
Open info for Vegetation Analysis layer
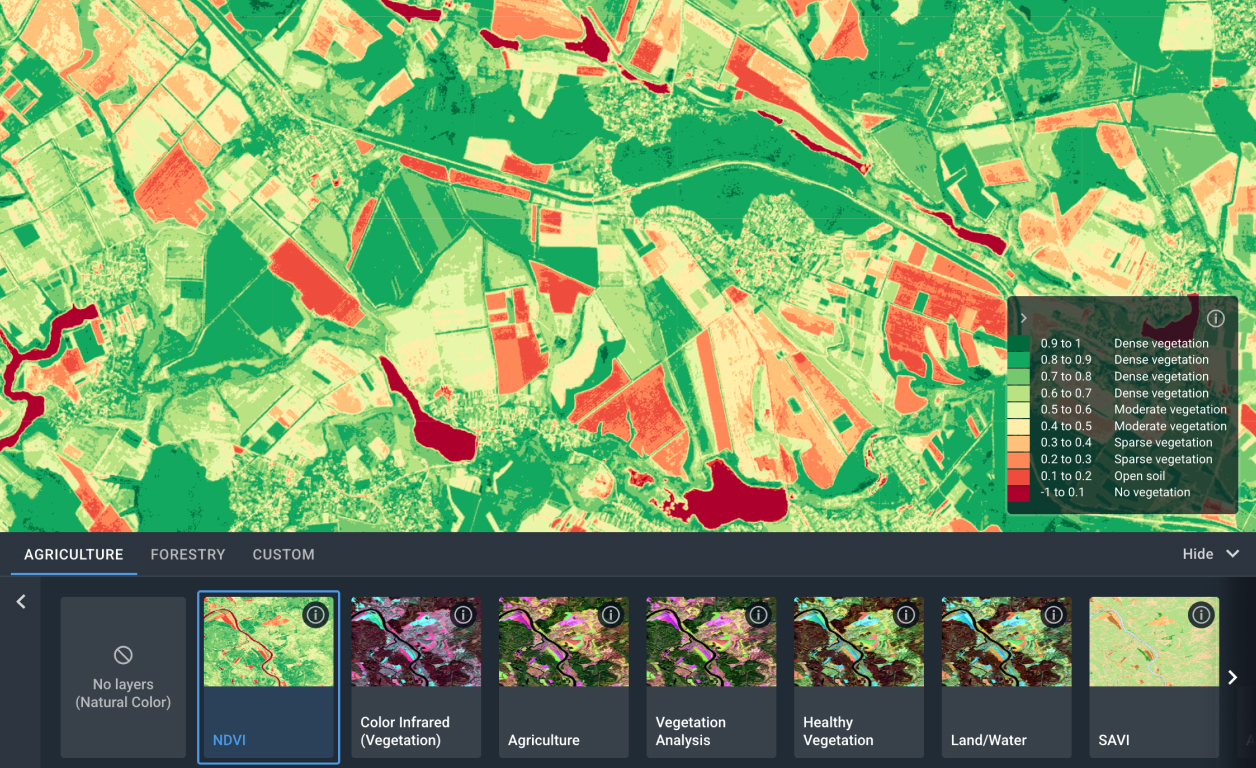click(758, 614)
